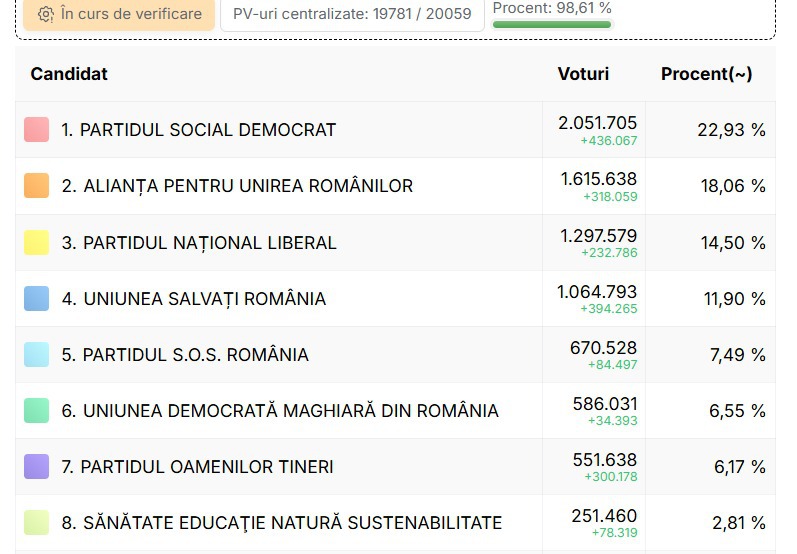
Task: Click the pink Partidul Social Democrat swatch
Action: (x=37, y=130)
